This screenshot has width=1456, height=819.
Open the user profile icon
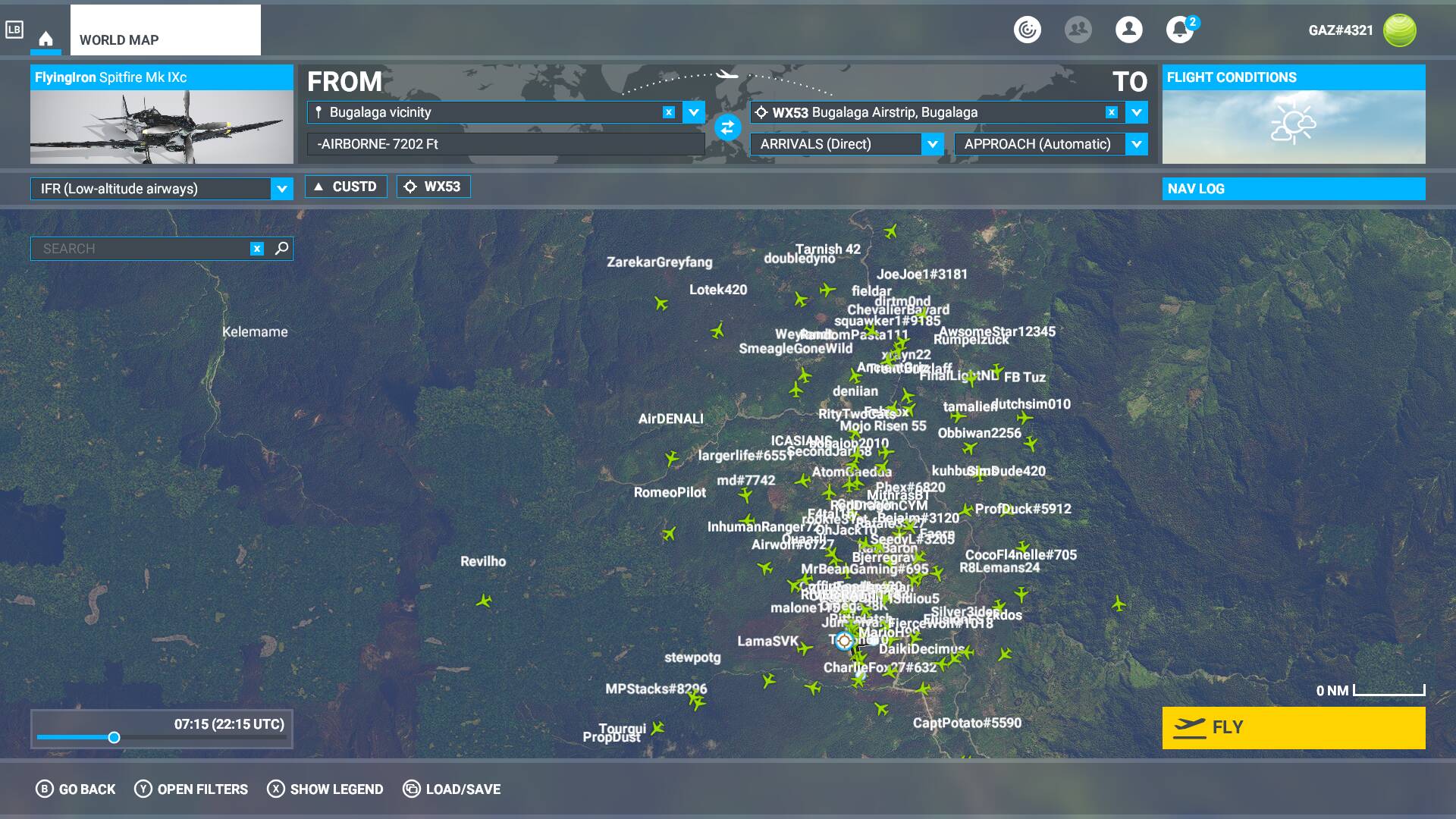pyautogui.click(x=1128, y=30)
